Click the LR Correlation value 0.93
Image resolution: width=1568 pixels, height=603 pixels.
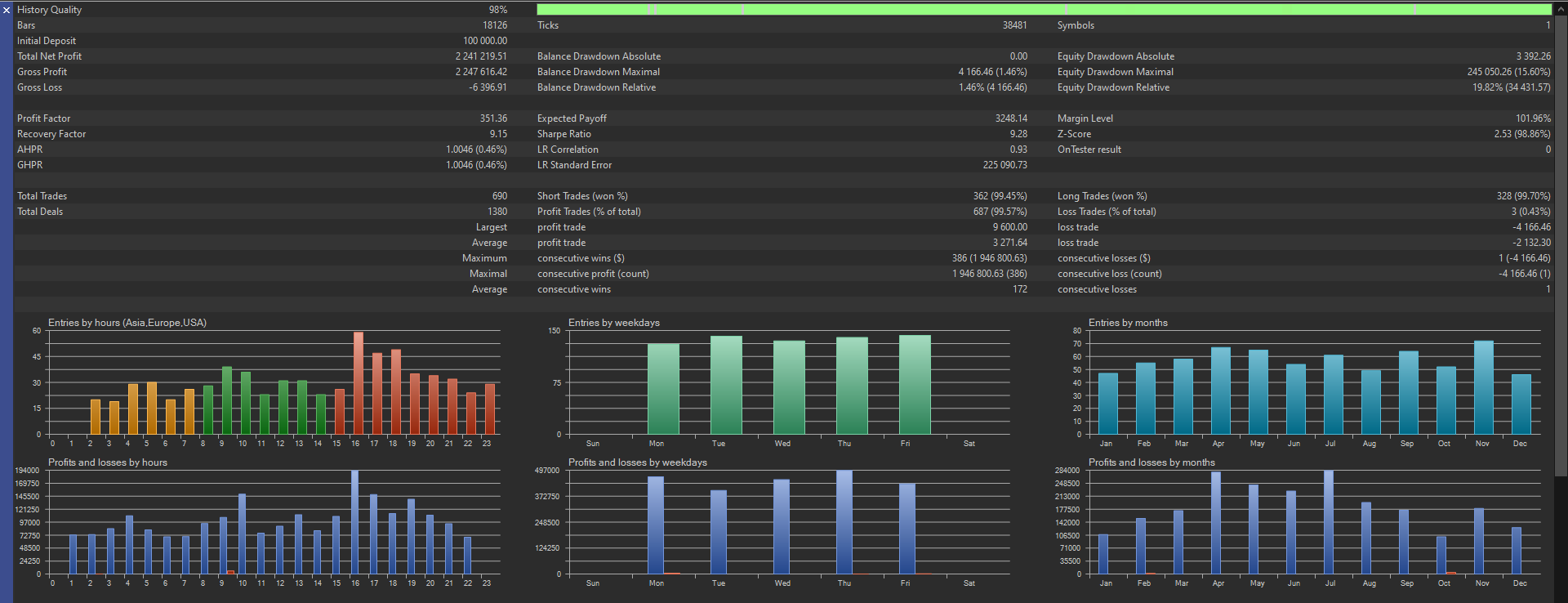pyautogui.click(x=1018, y=150)
